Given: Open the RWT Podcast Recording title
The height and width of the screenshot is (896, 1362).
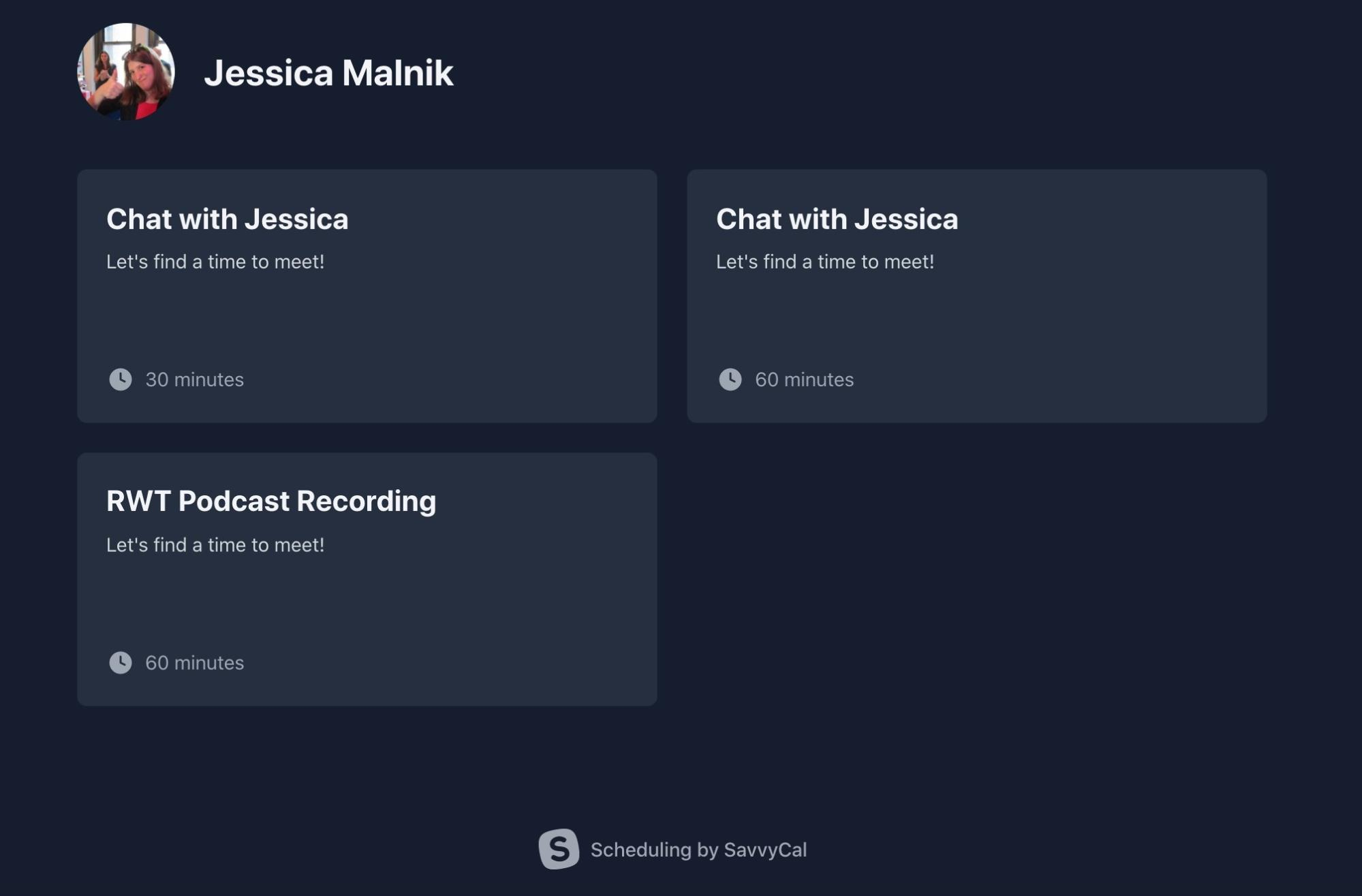Looking at the screenshot, I should click(271, 501).
